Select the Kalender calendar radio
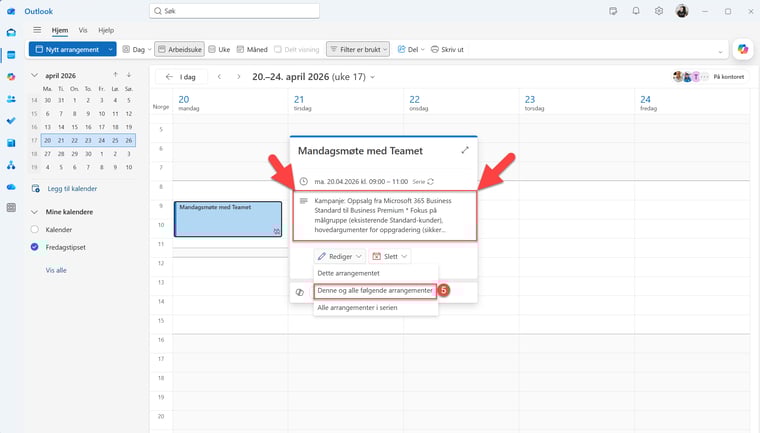Viewport: 760px width, 433px height. coord(34,229)
